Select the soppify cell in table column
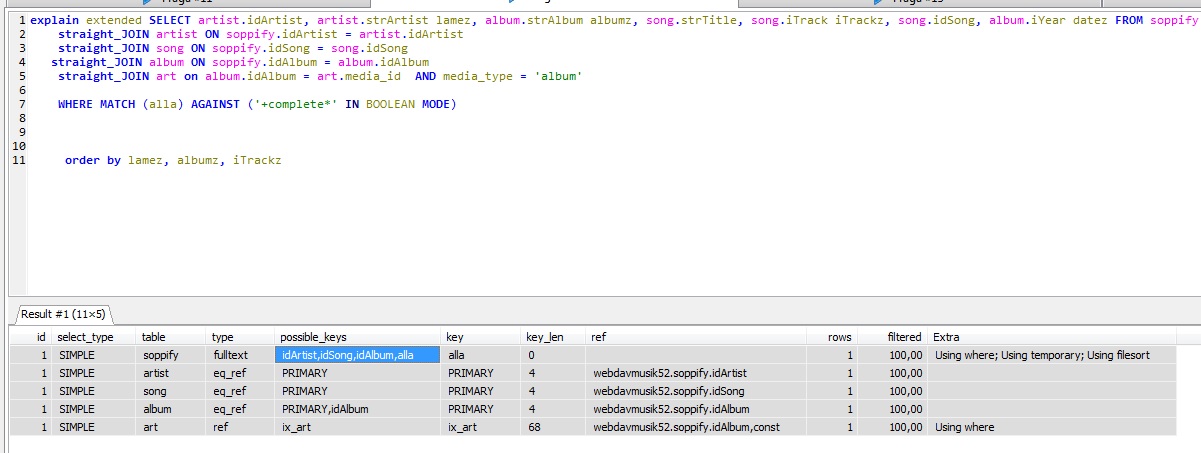 pyautogui.click(x=170, y=355)
